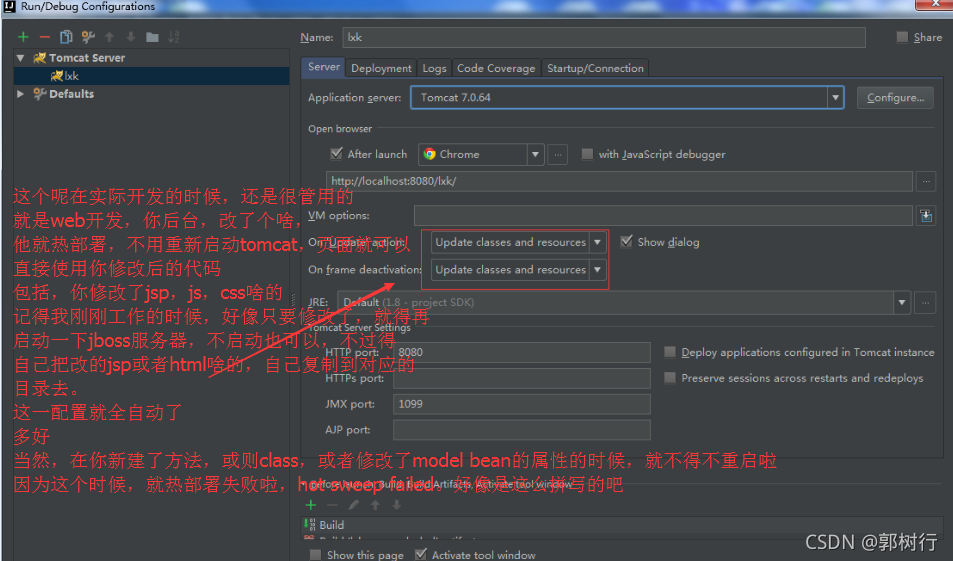953x561 pixels.
Task: Click the HTTP port field 8080
Action: pos(521,352)
